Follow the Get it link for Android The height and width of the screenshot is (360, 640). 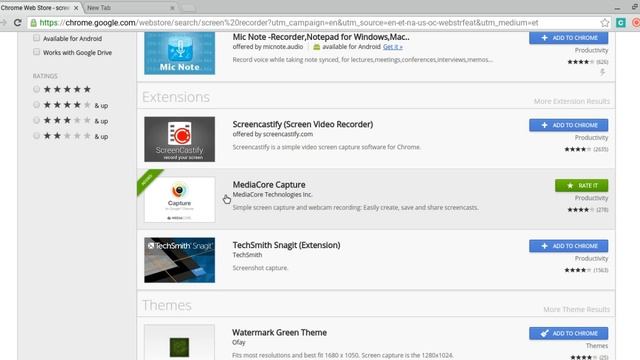pyautogui.click(x=393, y=47)
